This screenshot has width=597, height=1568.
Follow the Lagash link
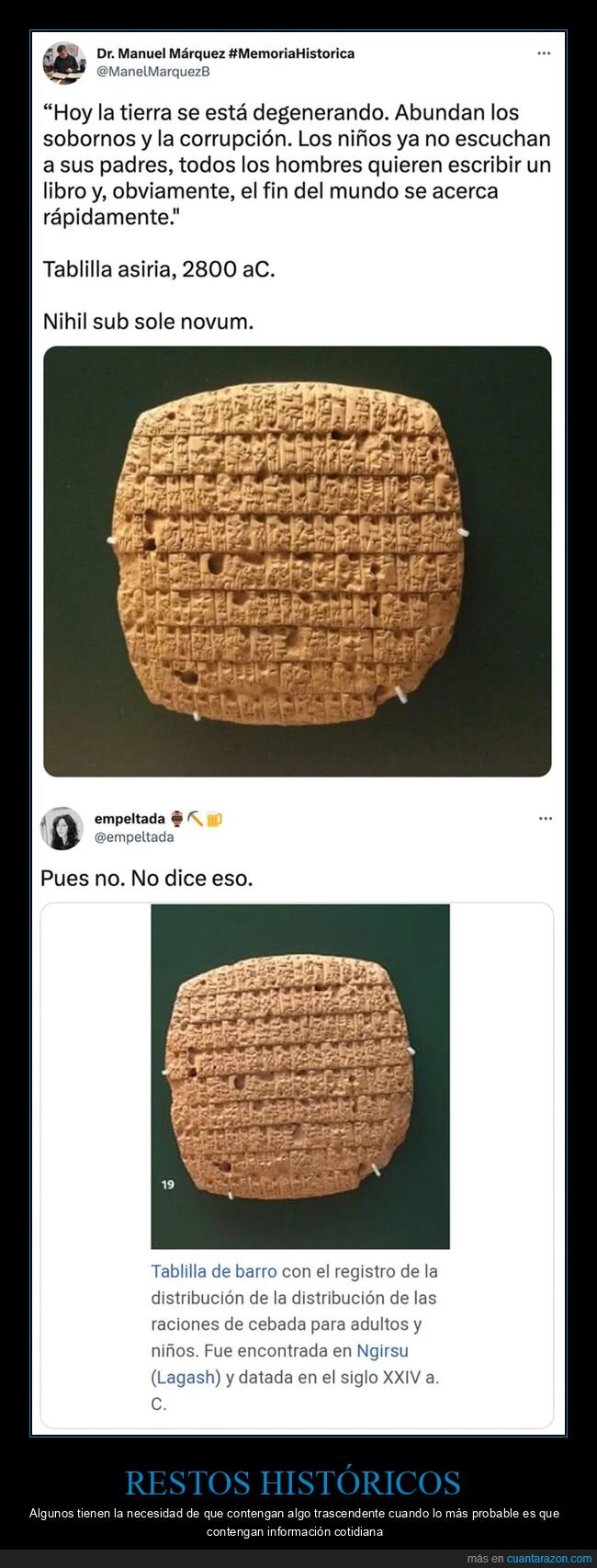[186, 1377]
